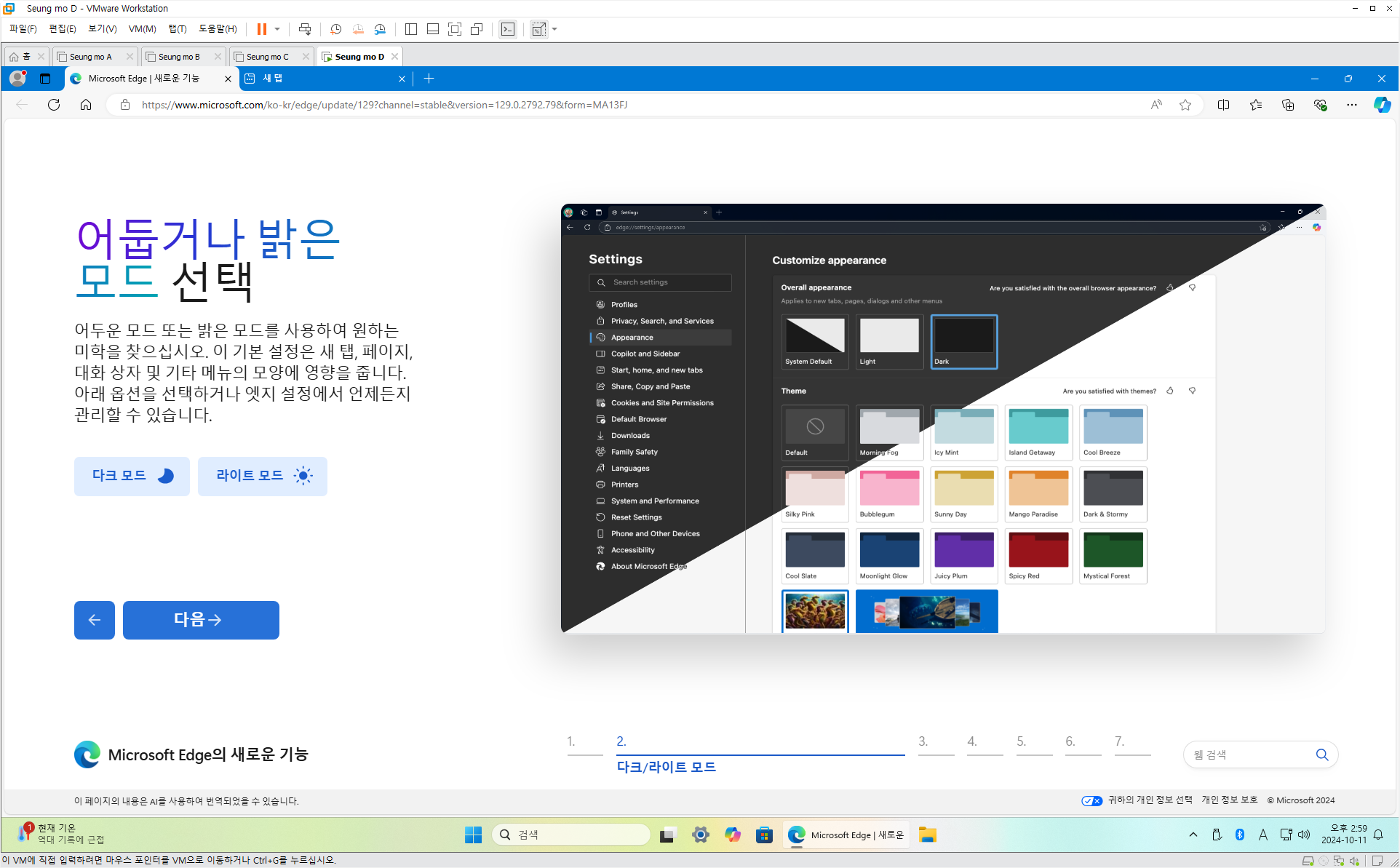Jump to step 5 on the progress bar
This screenshot has height=868, width=1400.
tap(1022, 741)
